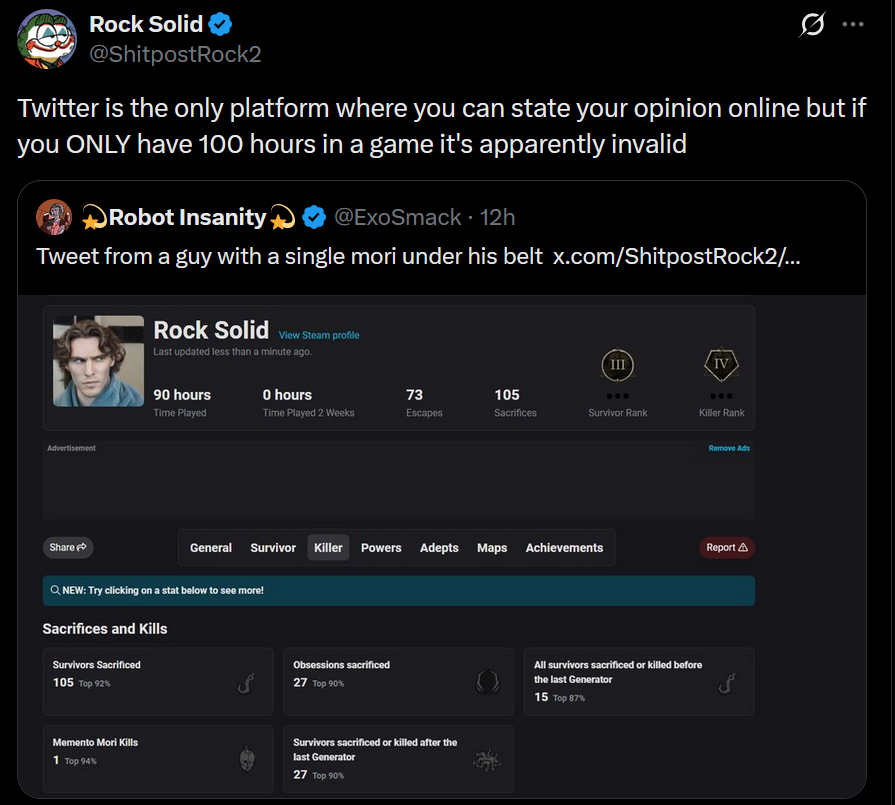895x805 pixels.
Task: Click the skull icon in Memento Mori Kills
Action: (247, 759)
